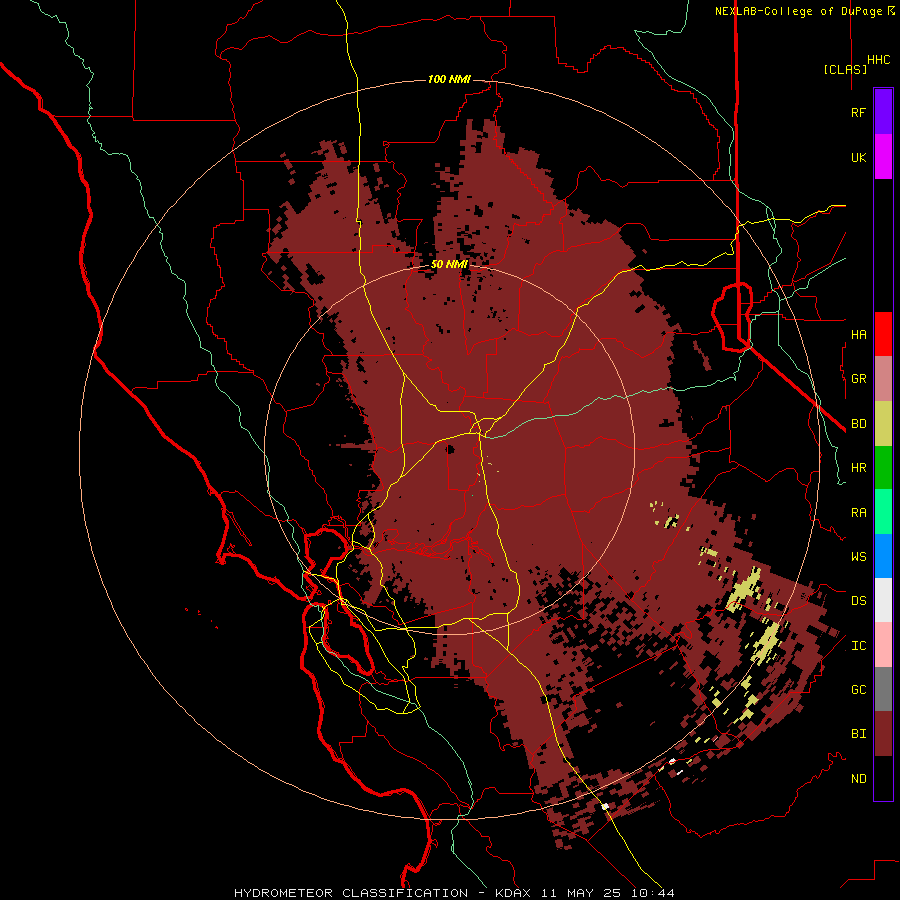Click the 'HA' legend label
This screenshot has width=900, height=900.
pos(858,334)
